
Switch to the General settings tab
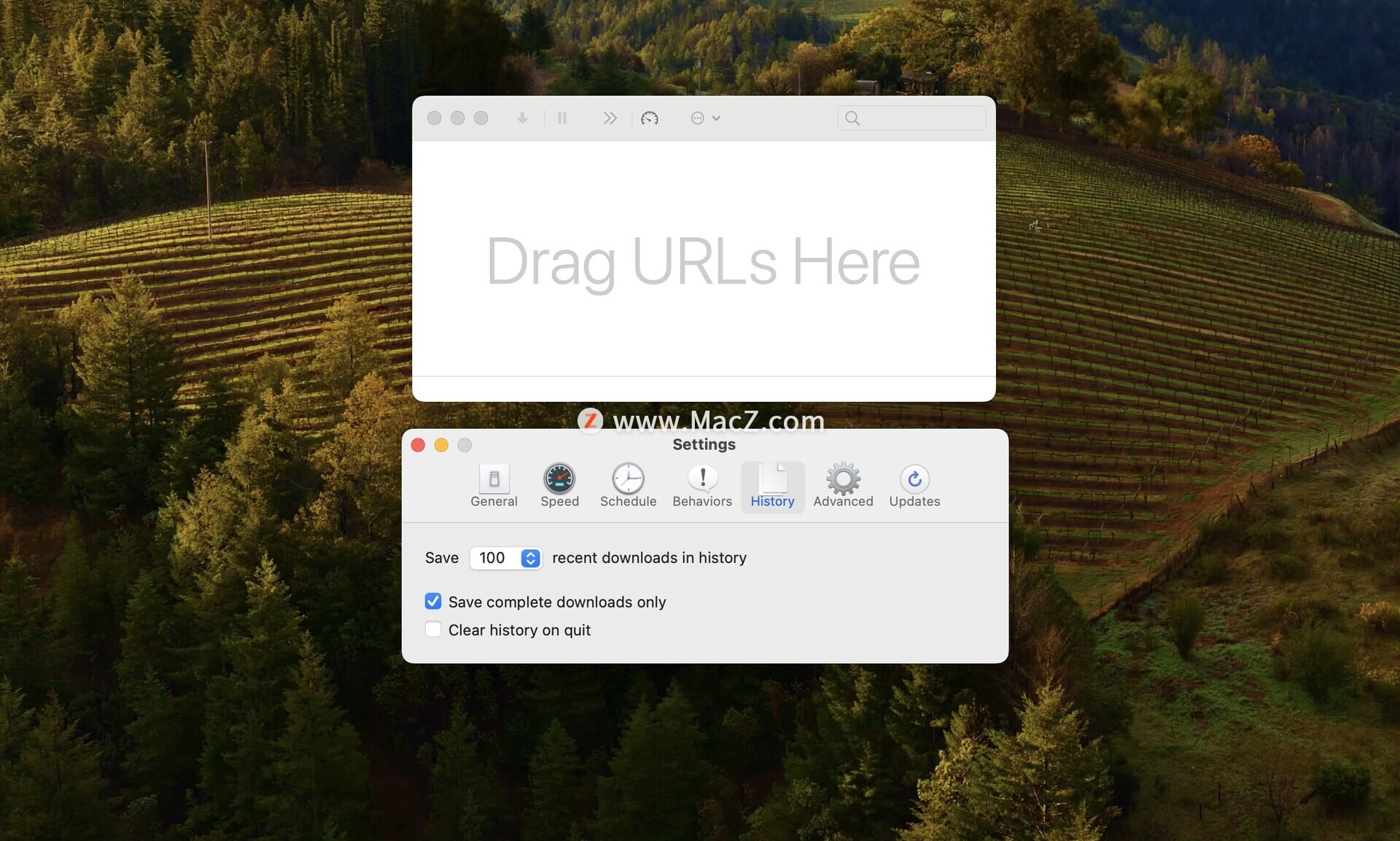coord(494,487)
